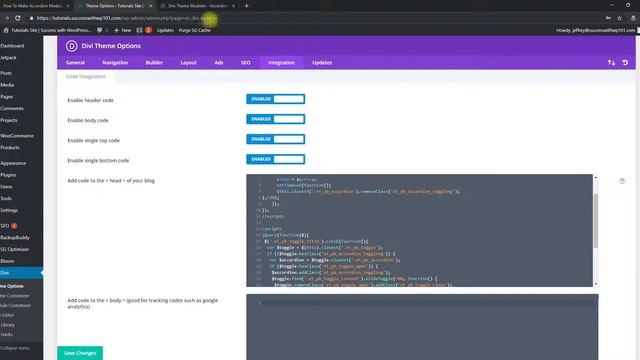Open the Howdy user account menu
This screenshot has height=360, width=640.
[x=595, y=30]
